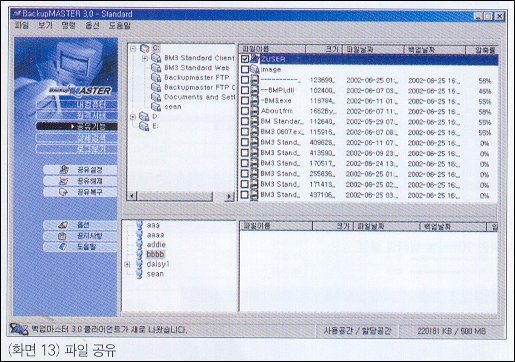Expand the BM3 Standard Client folder
Screen dimensions: 515x362
(145, 58)
